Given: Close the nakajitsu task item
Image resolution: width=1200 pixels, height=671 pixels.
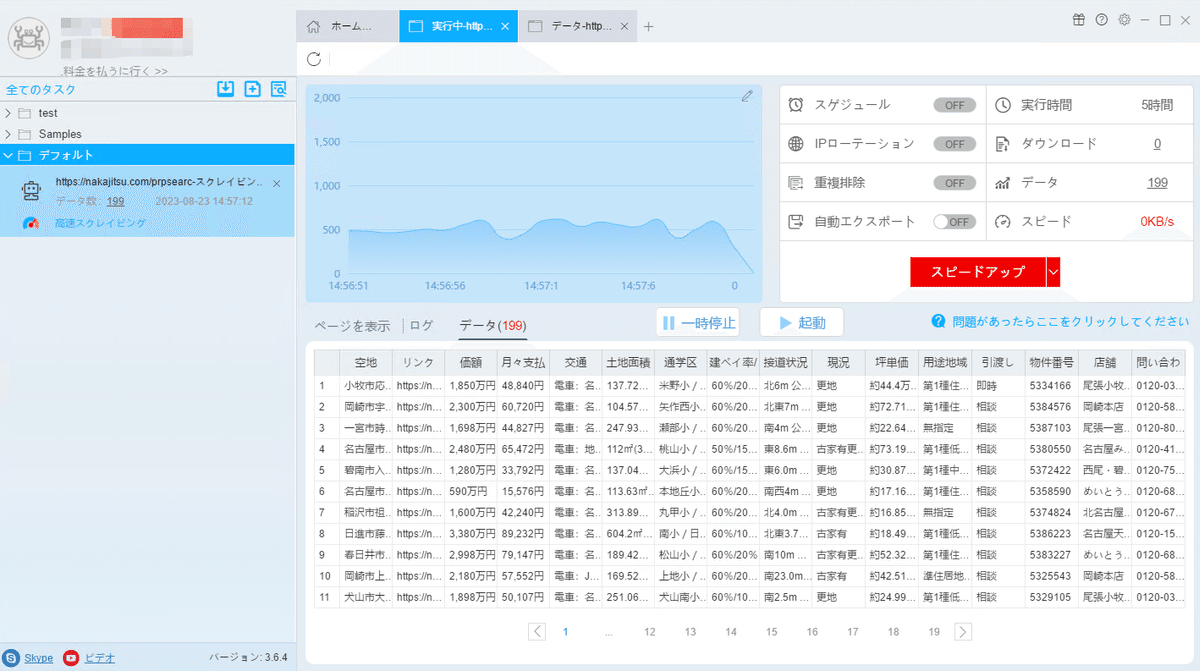Looking at the screenshot, I should (277, 184).
